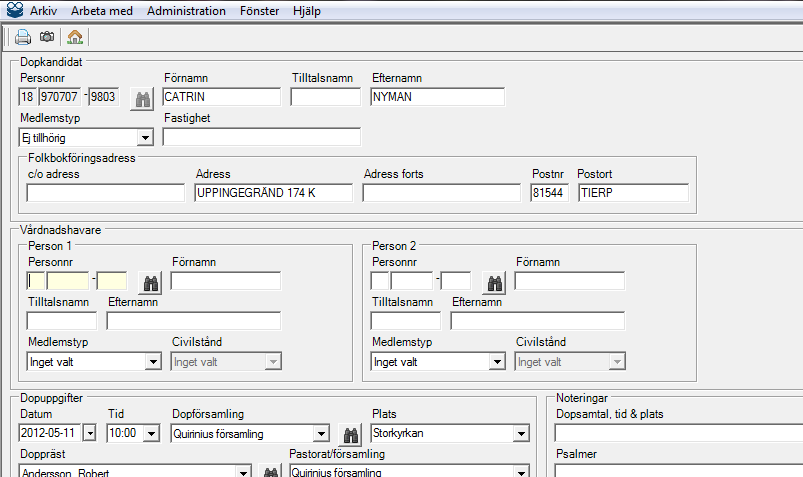Search Person 1 with the binoculars icon
This screenshot has width=803, height=477.
(151, 283)
